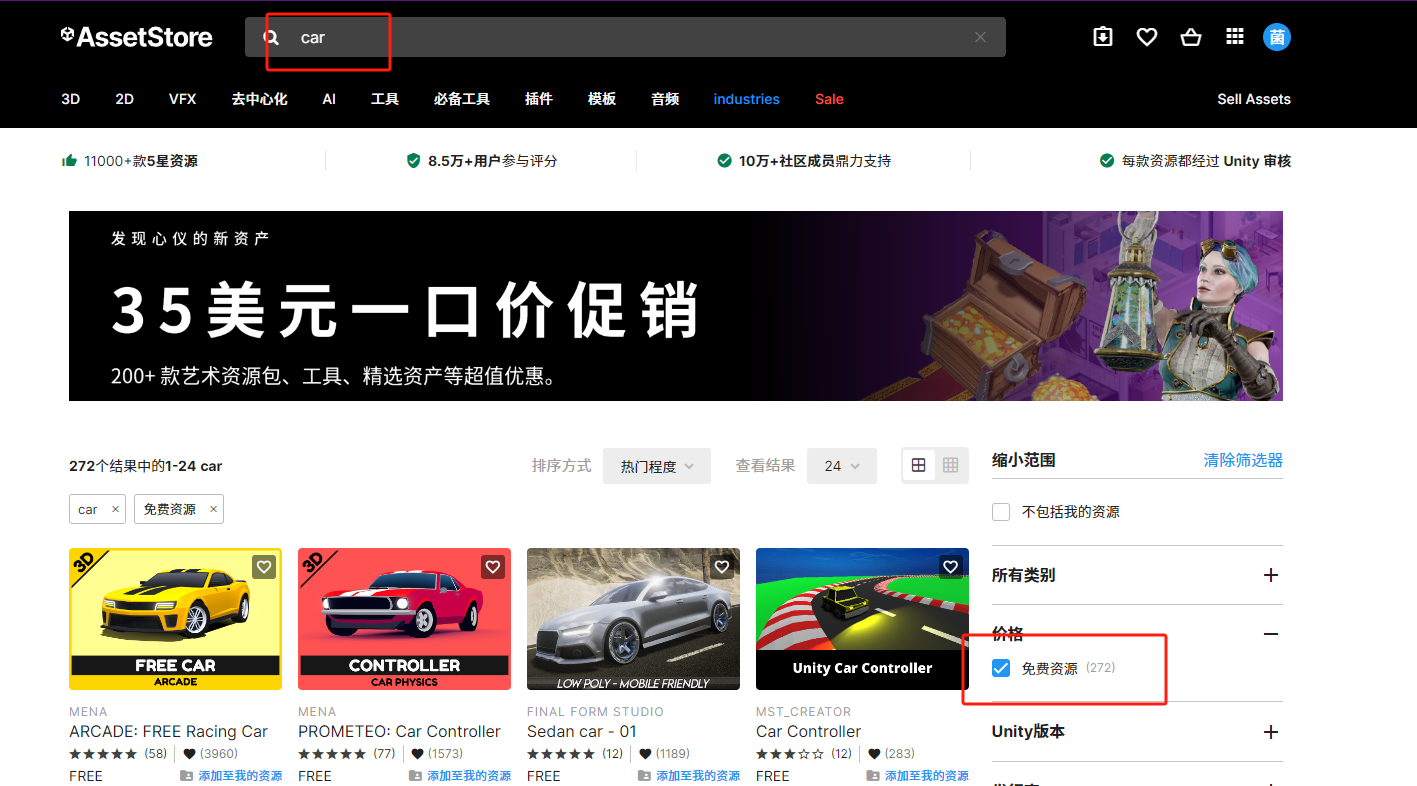Open the Unity Car Controller thumbnail
The height and width of the screenshot is (786, 1417).
(862, 619)
